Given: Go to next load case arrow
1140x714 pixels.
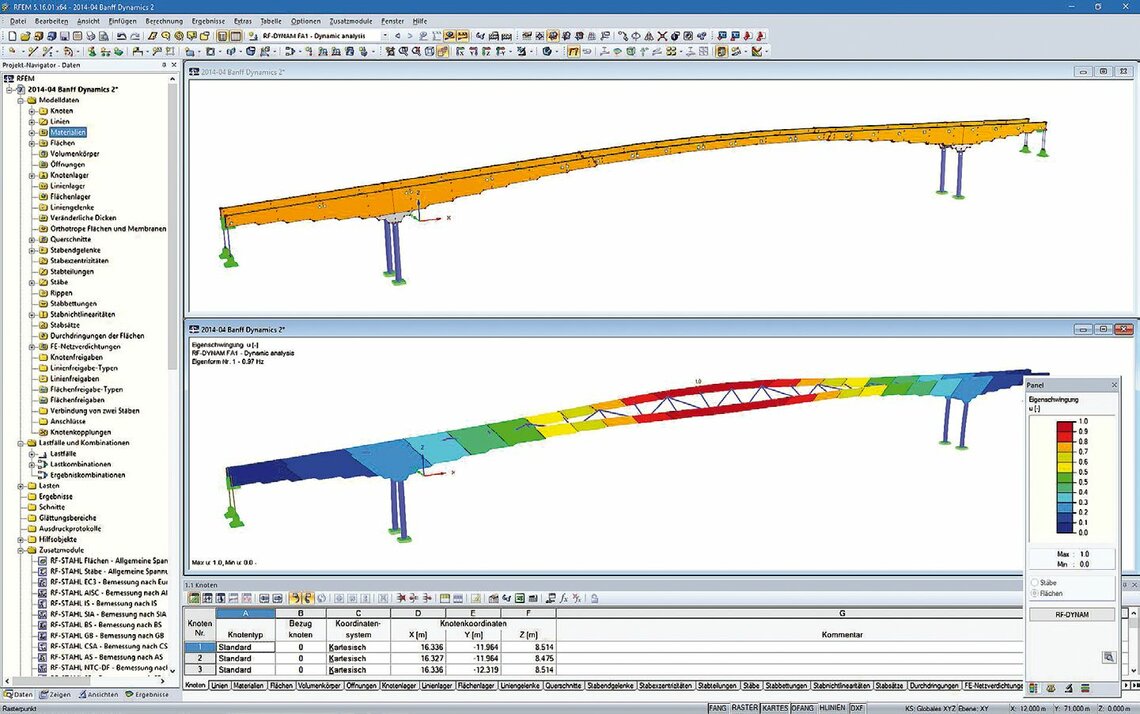Looking at the screenshot, I should [x=409, y=36].
